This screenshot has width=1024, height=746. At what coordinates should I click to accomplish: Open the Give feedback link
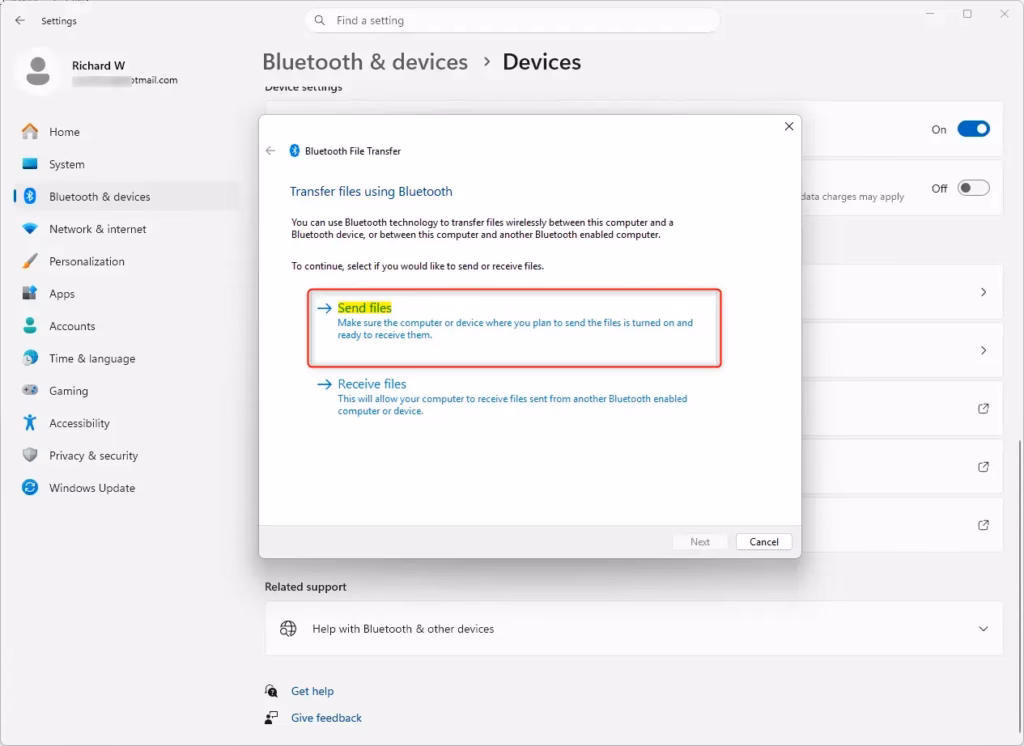coord(326,717)
